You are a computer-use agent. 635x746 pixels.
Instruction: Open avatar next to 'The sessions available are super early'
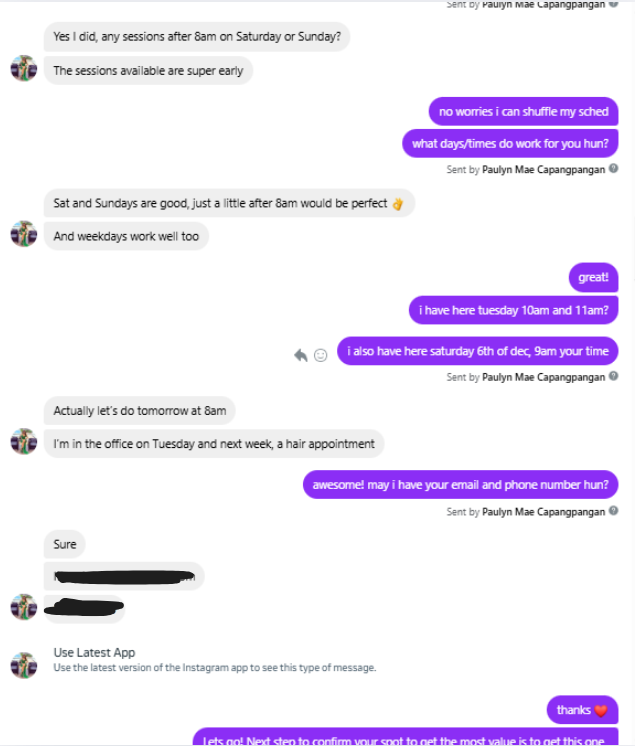click(24, 68)
